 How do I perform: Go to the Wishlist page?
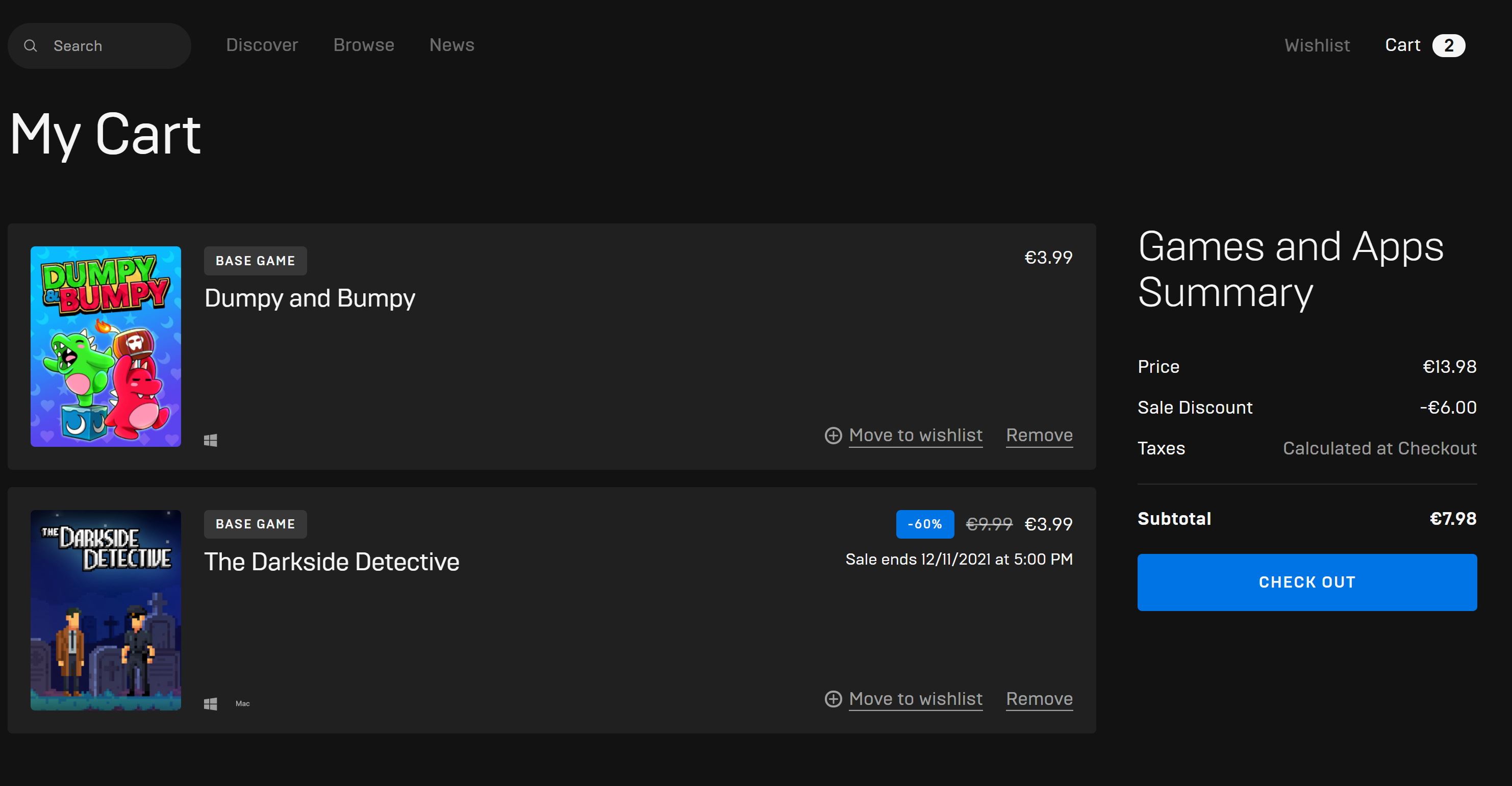point(1317,46)
